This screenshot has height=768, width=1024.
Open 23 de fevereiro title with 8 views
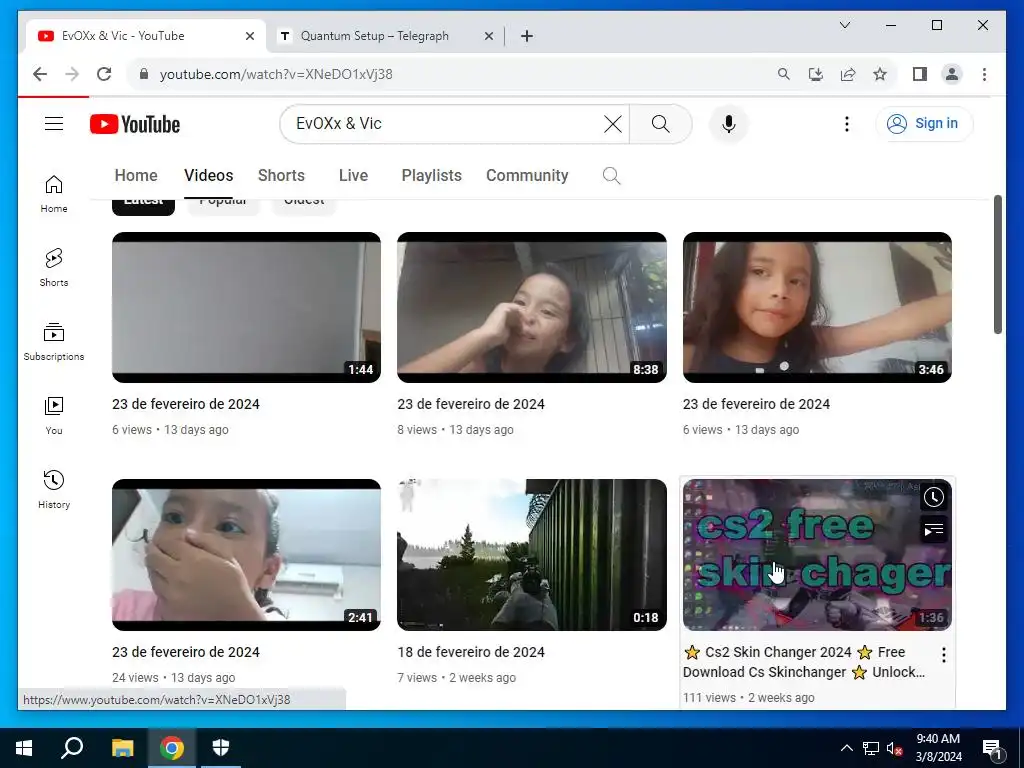coord(471,404)
